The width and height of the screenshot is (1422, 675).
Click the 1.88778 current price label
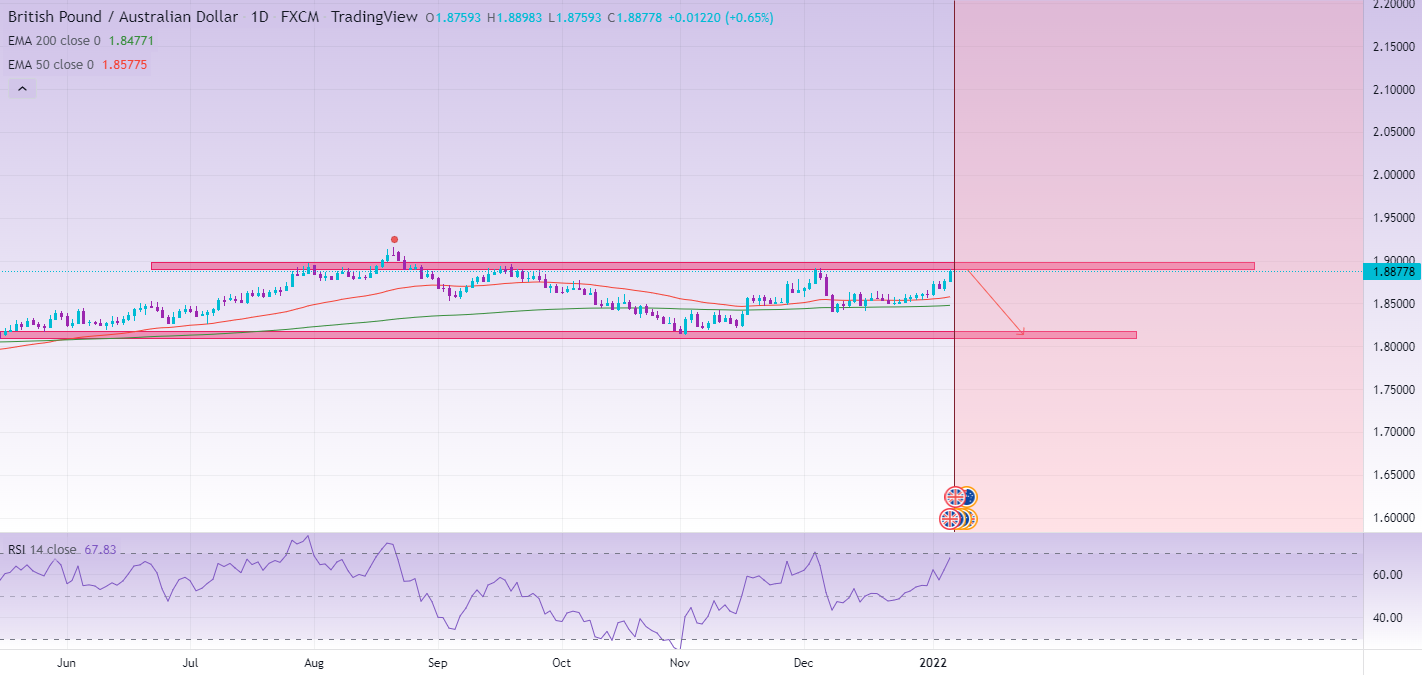pyautogui.click(x=1394, y=272)
